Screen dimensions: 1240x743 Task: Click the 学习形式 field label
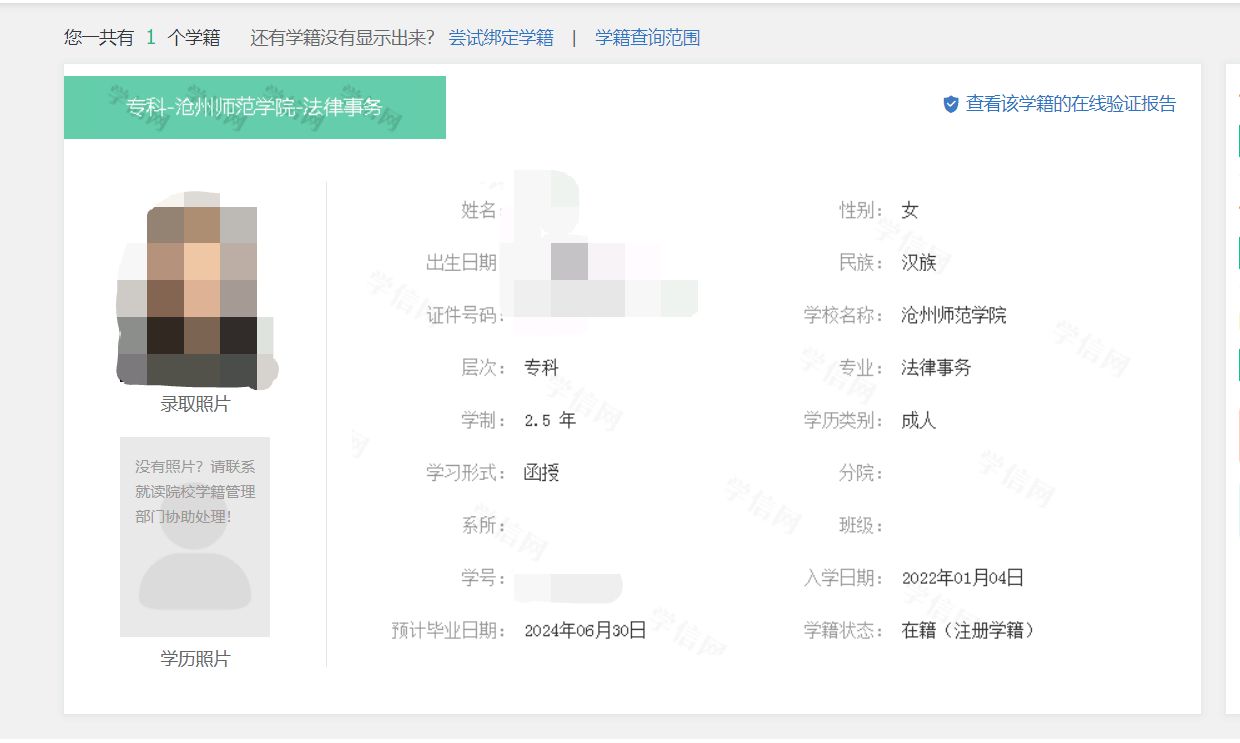[x=465, y=473]
